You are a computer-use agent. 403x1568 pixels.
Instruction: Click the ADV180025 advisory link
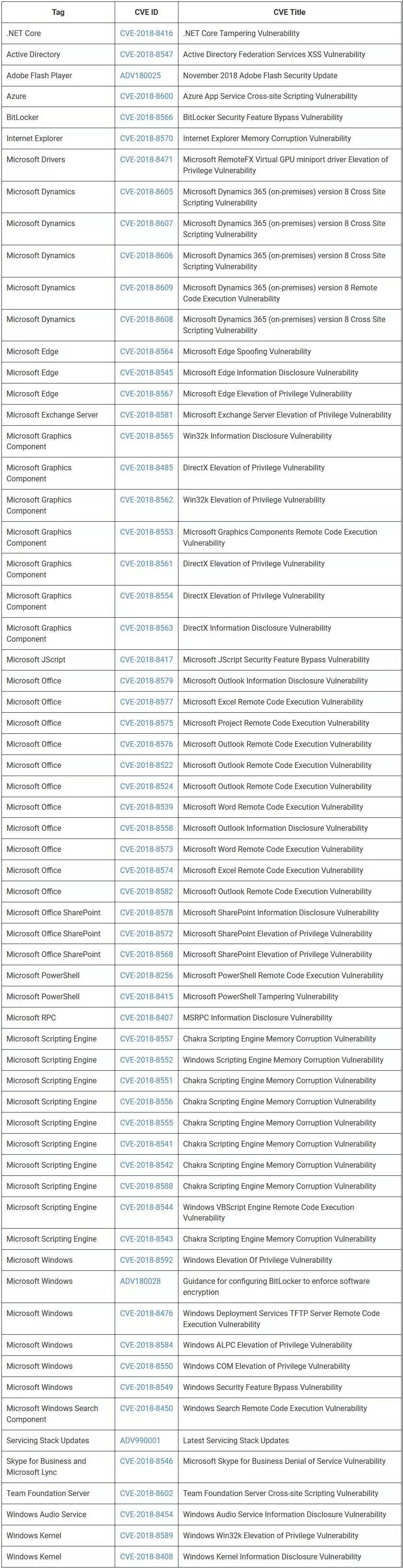(140, 75)
